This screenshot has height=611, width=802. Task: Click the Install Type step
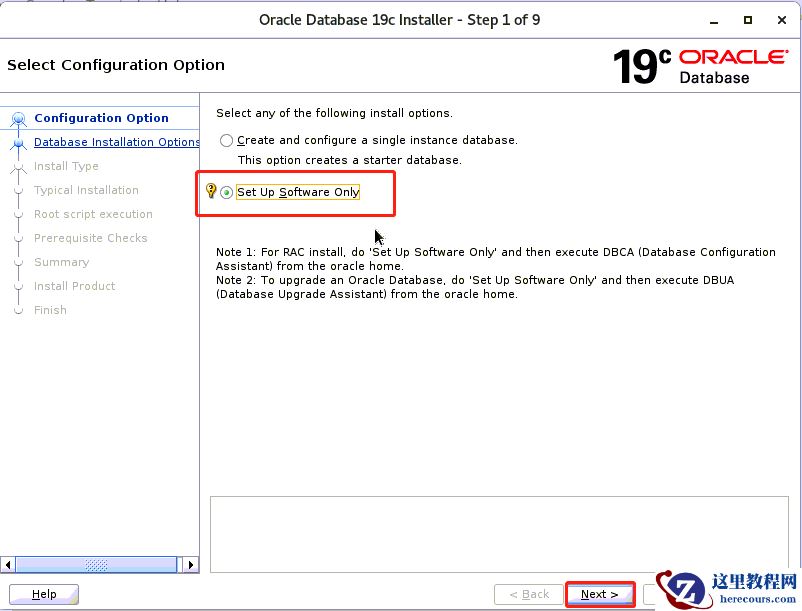(66, 166)
